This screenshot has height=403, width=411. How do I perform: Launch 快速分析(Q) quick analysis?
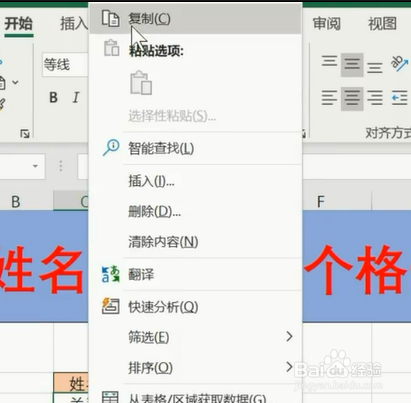(x=196, y=307)
